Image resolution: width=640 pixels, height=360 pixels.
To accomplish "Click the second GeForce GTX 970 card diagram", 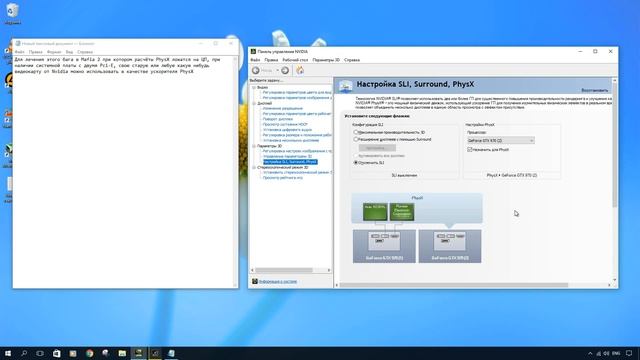I will (x=450, y=246).
